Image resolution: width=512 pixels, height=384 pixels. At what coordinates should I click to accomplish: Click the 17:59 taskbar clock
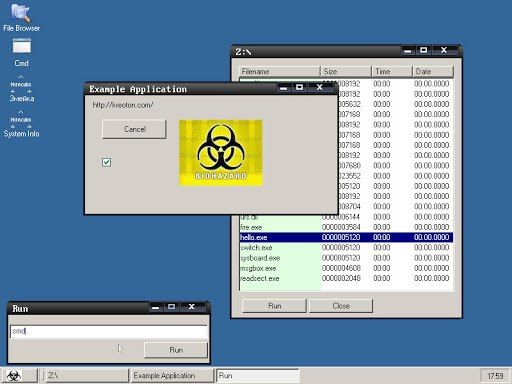(495, 376)
